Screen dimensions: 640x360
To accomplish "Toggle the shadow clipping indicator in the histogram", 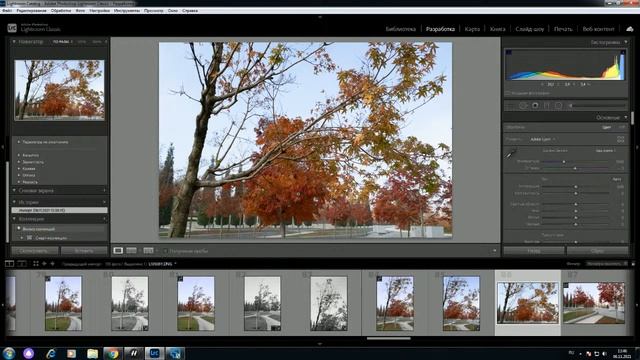I will pos(509,52).
